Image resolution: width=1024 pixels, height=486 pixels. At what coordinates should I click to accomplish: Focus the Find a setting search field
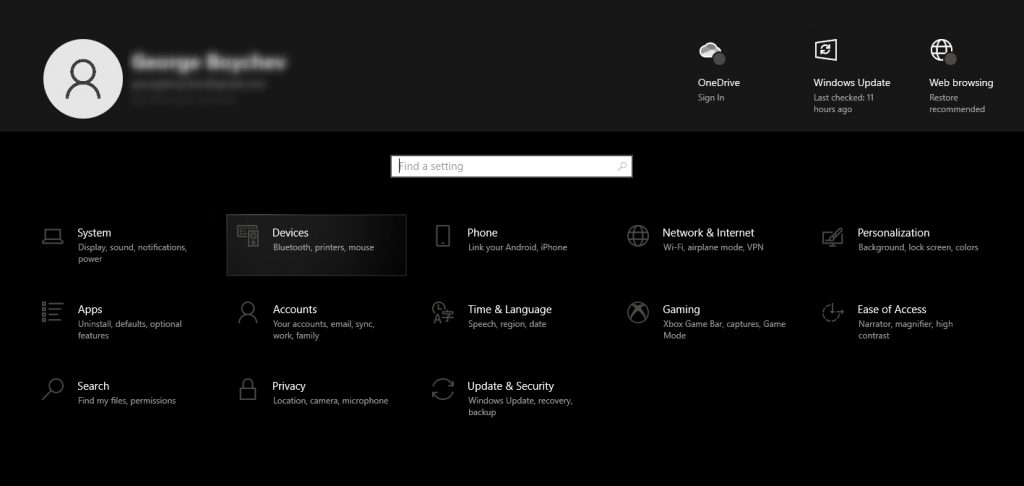511,166
